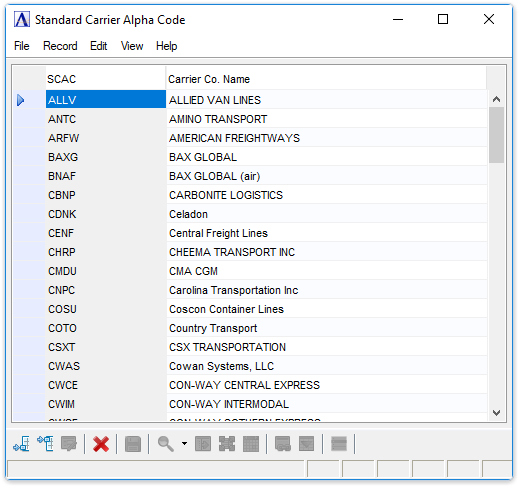Select the COSU SCAC cell
The width and height of the screenshot is (522, 489).
106,309
